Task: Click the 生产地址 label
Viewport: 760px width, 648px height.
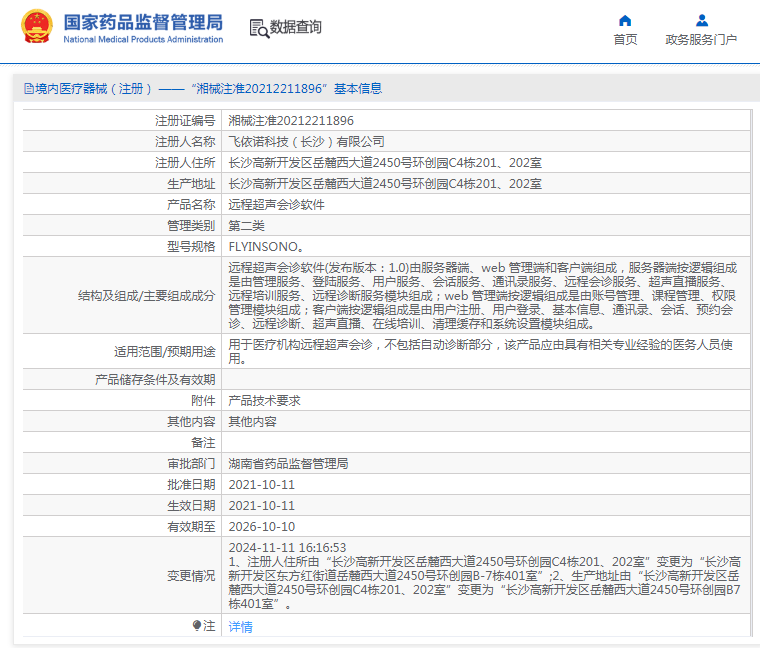Action: (x=191, y=184)
